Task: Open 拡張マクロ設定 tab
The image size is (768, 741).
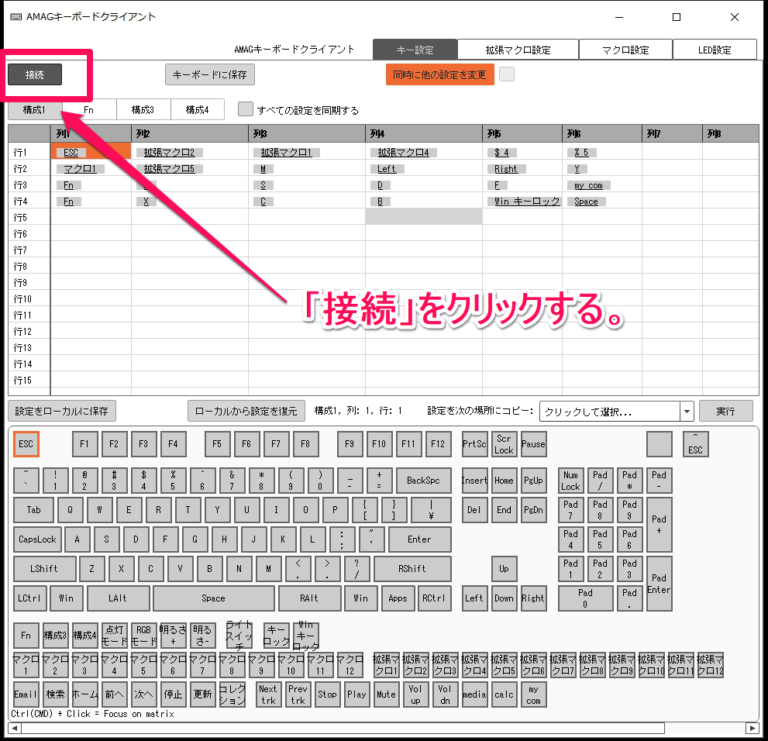Action: point(518,49)
